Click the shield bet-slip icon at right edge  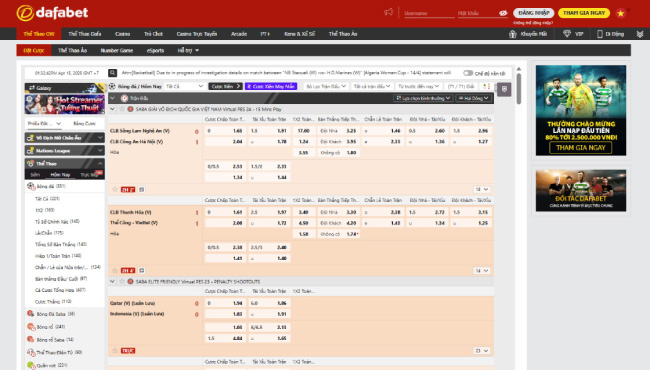(504, 89)
